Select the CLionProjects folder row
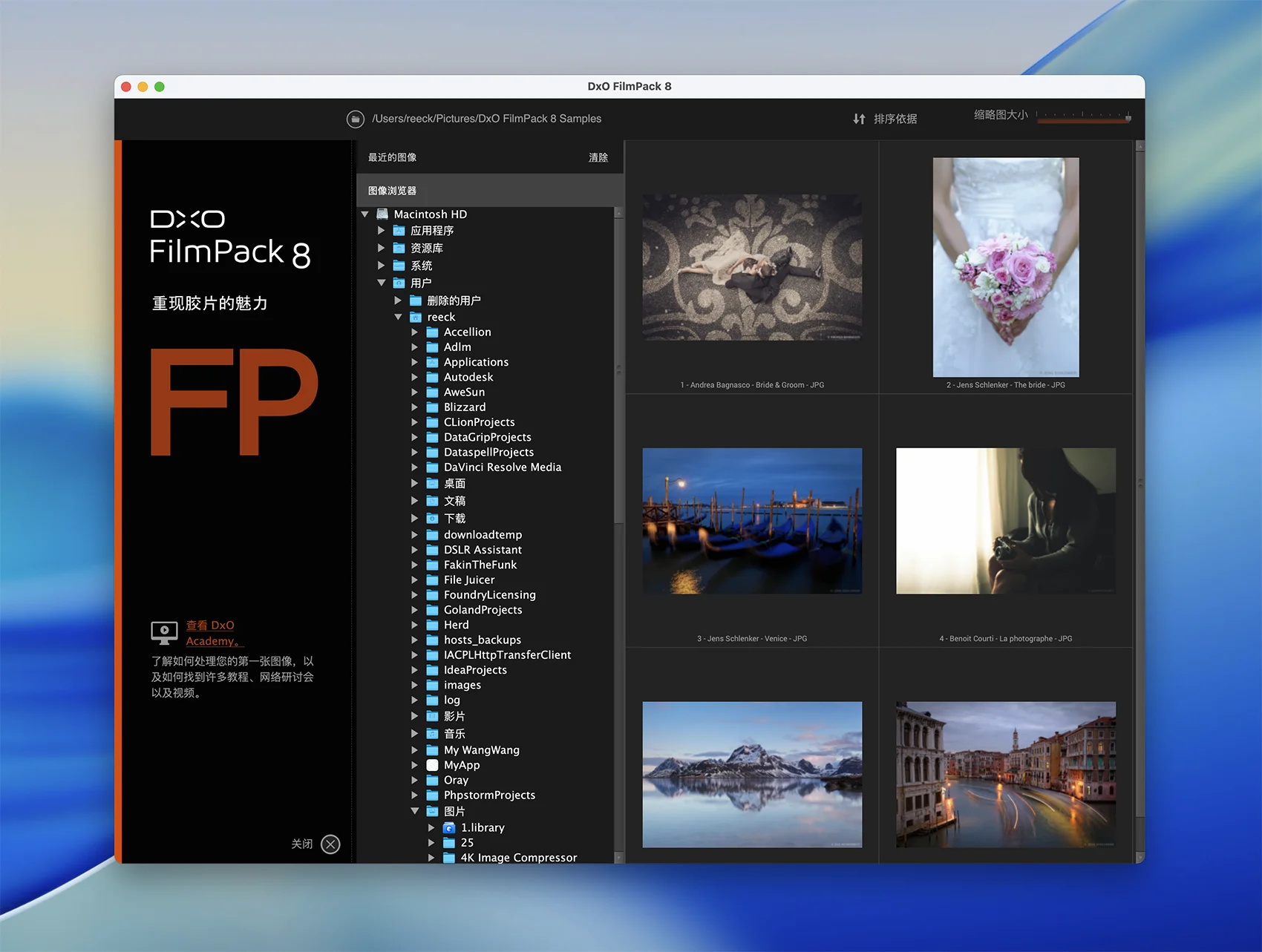The width and height of the screenshot is (1262, 952). pyautogui.click(x=485, y=422)
